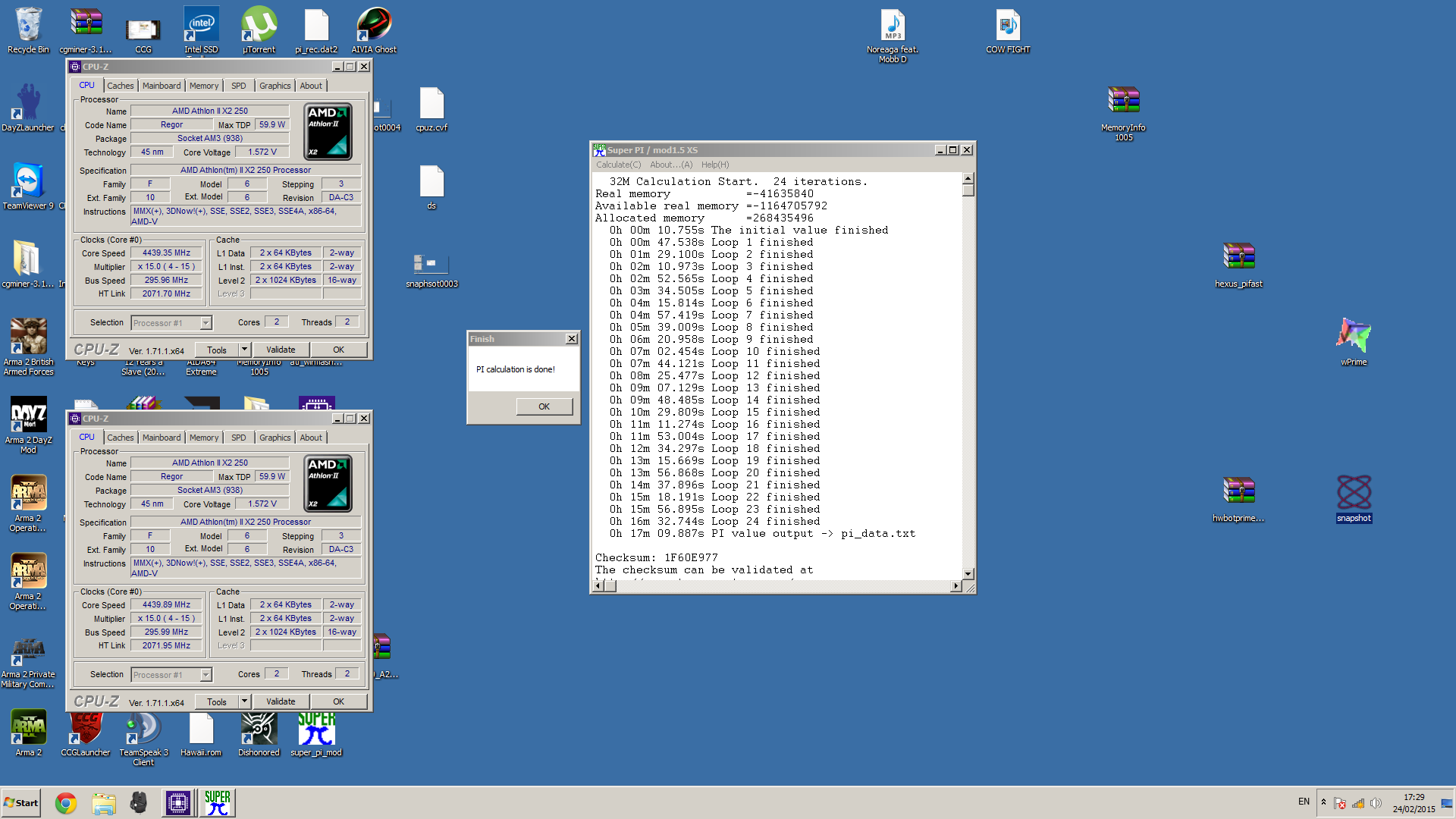Open Calculate menu in Super PI
Viewport: 1456px width, 819px height.
[618, 165]
